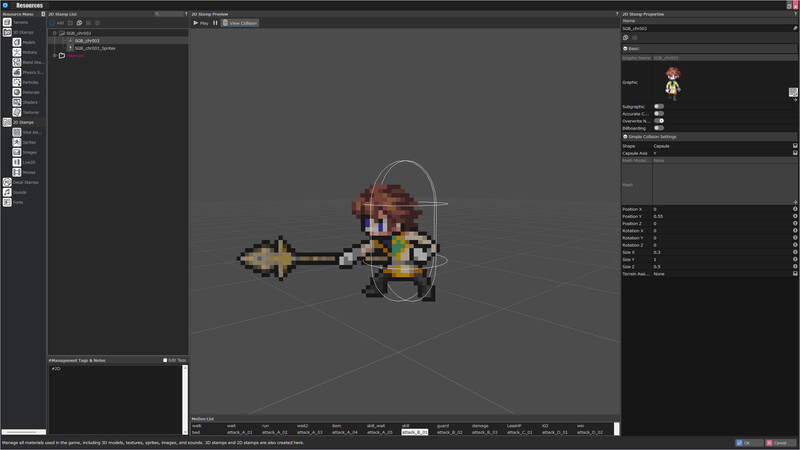This screenshot has width=800, height=450.
Task: Open the Materials resource icon
Action: (x=17, y=92)
